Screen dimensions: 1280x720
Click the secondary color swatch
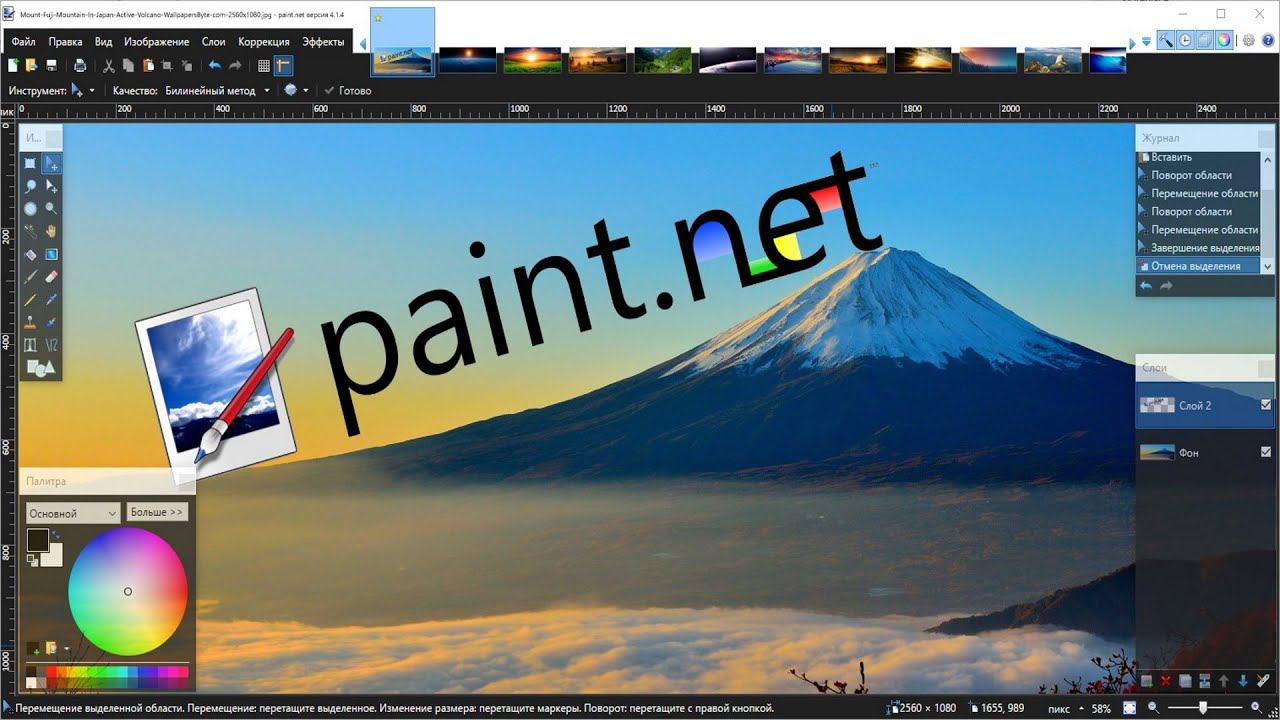pyautogui.click(x=54, y=556)
